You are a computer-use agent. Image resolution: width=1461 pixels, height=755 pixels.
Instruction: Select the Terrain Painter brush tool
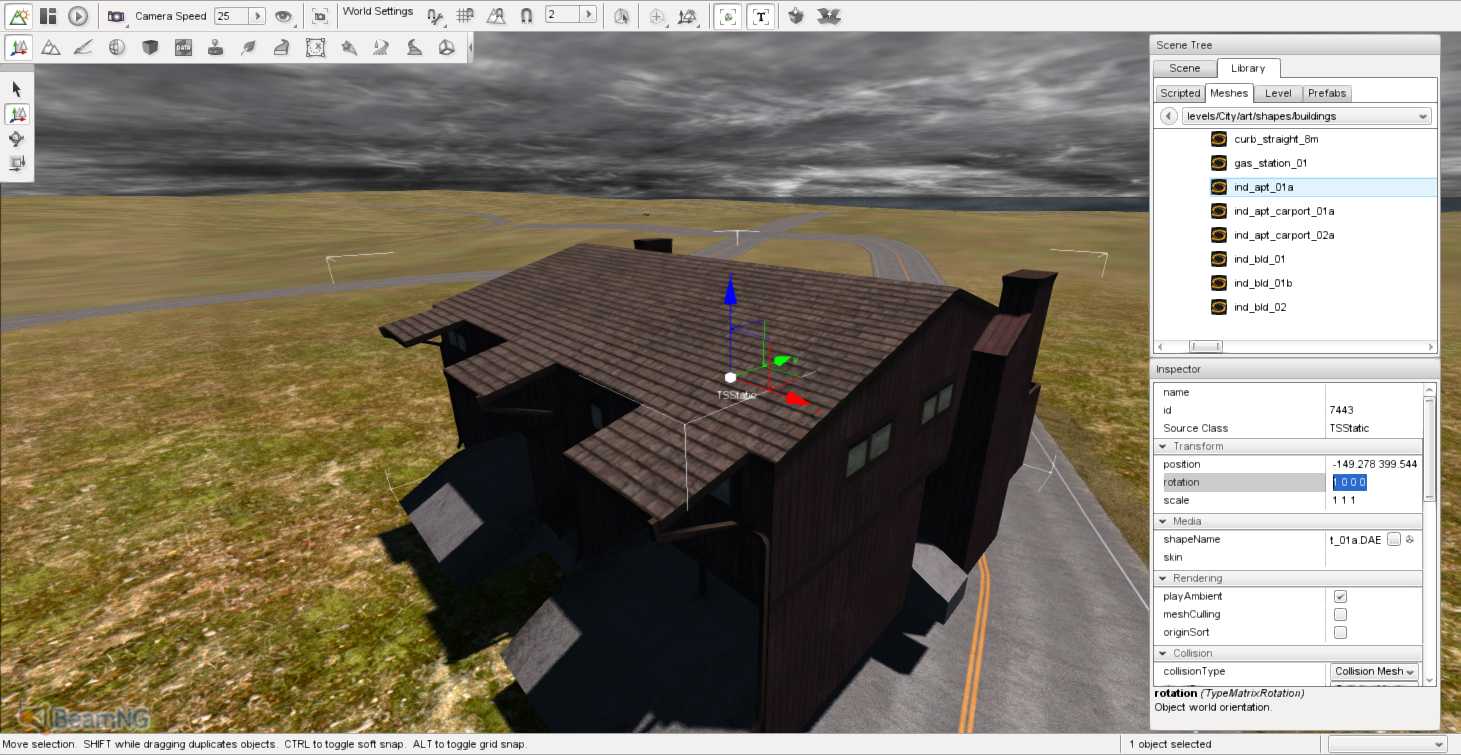point(84,47)
